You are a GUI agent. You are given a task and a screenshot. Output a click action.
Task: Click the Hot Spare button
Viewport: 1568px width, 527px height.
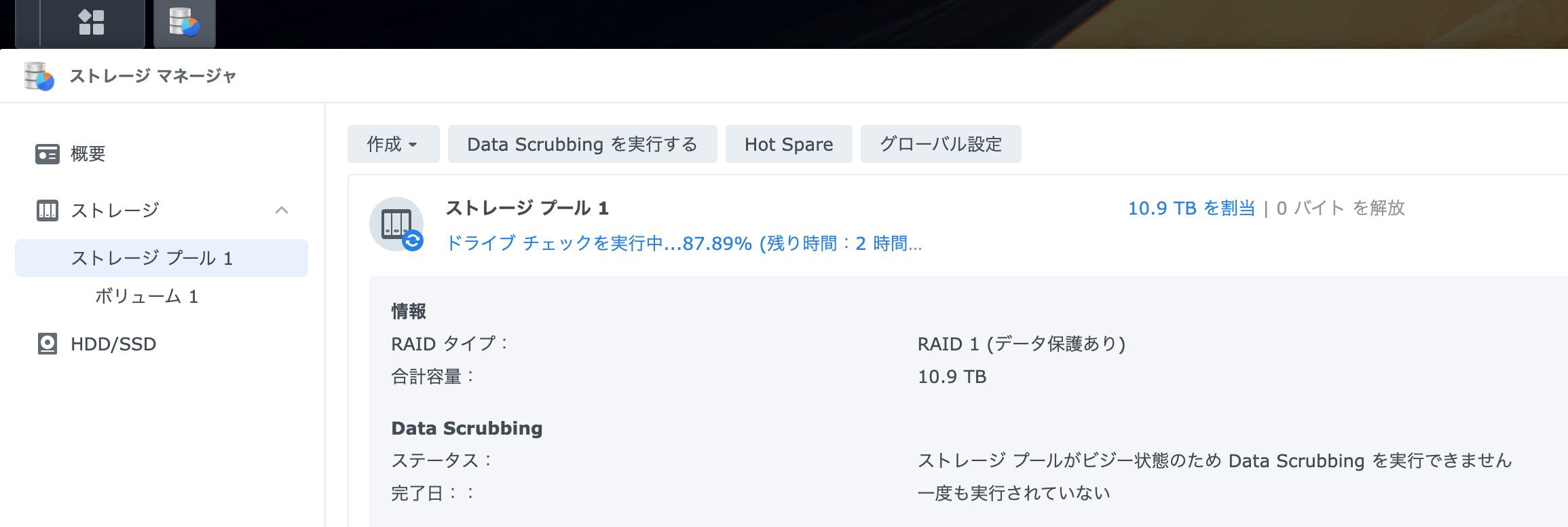point(788,144)
